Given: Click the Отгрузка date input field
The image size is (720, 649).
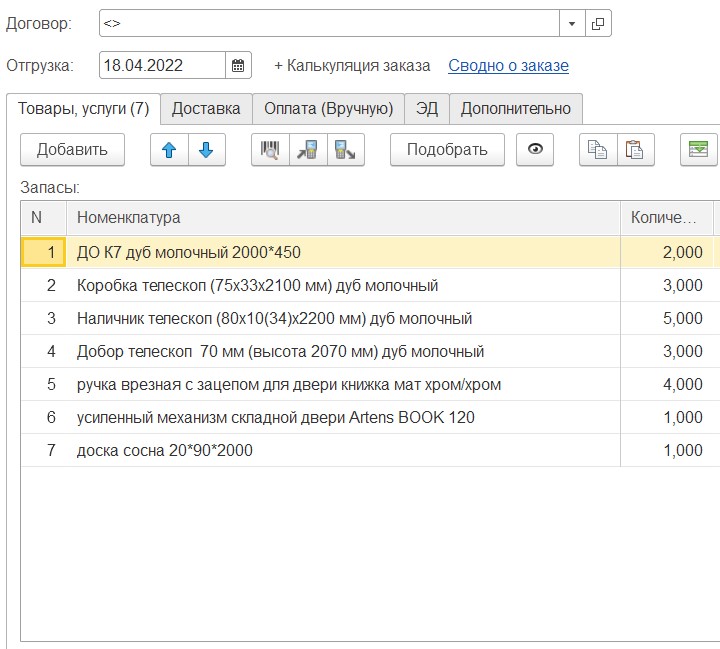Looking at the screenshot, I should pos(162,66).
